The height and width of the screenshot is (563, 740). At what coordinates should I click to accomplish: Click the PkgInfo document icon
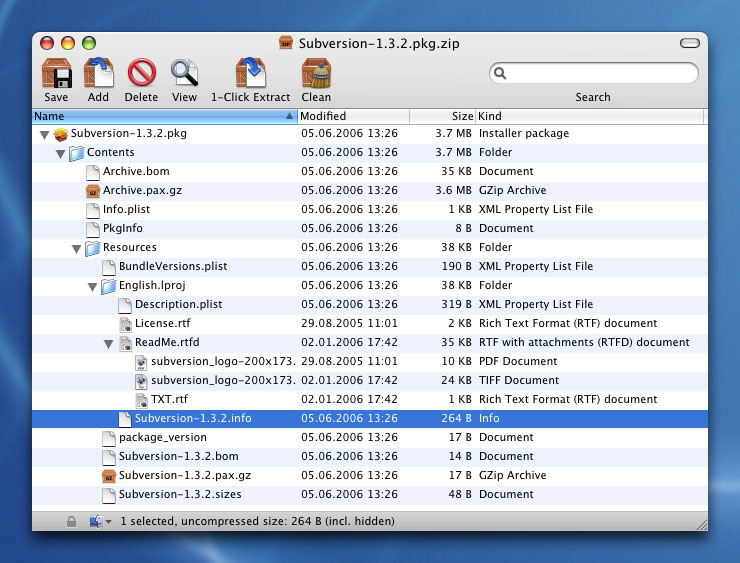92,229
